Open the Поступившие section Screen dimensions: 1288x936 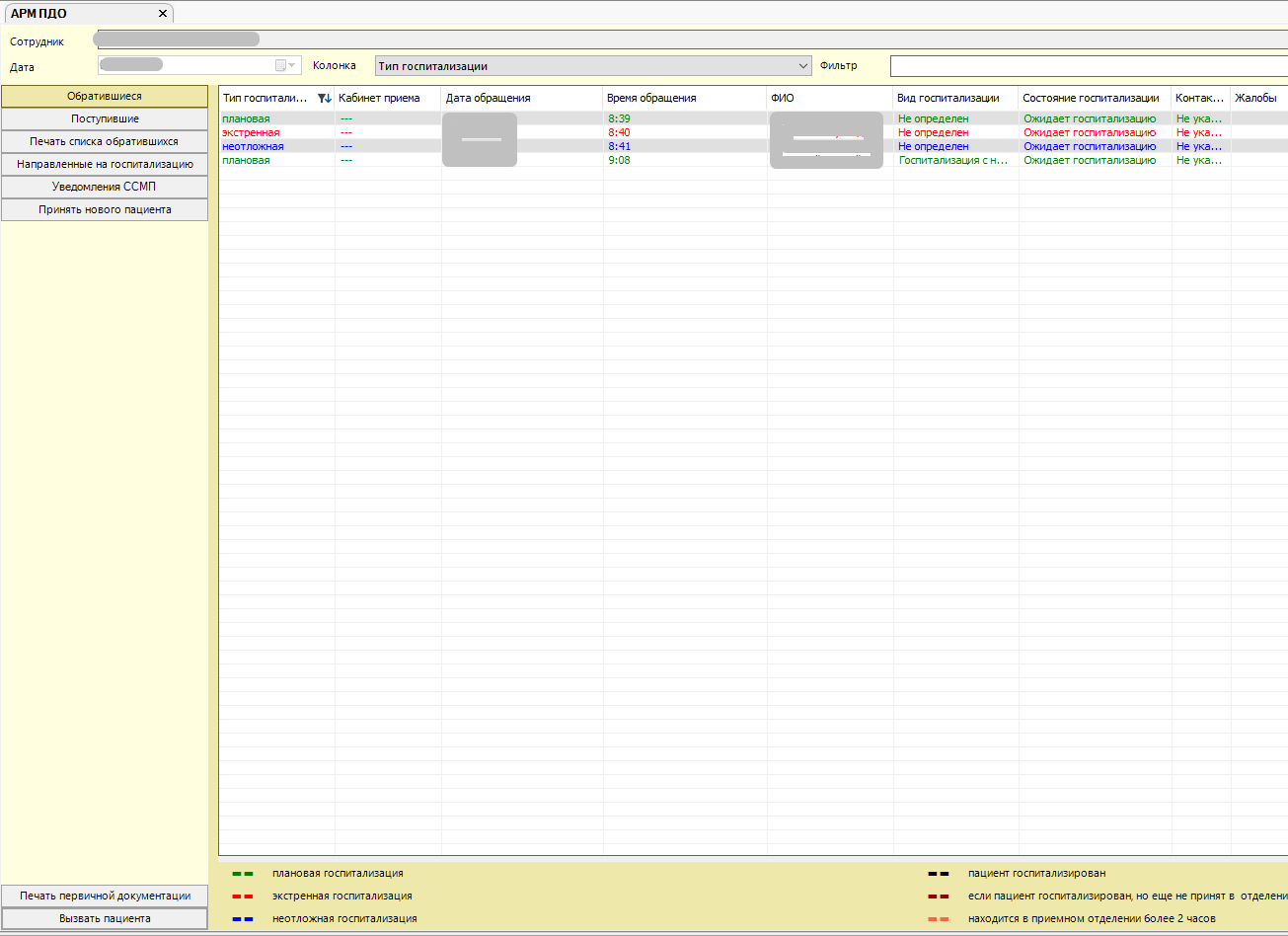click(105, 118)
